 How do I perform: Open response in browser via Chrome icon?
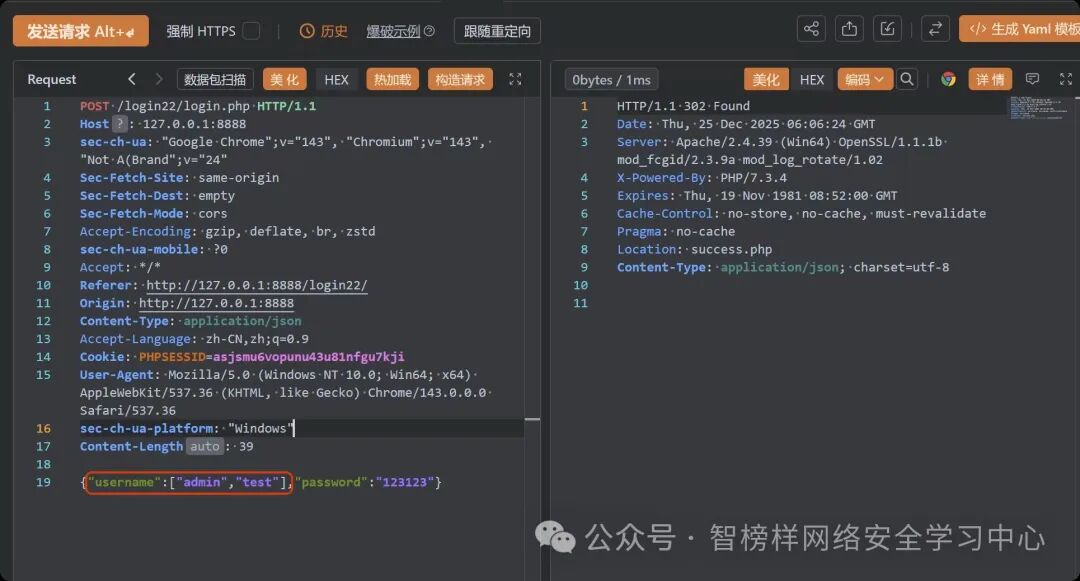click(x=948, y=79)
